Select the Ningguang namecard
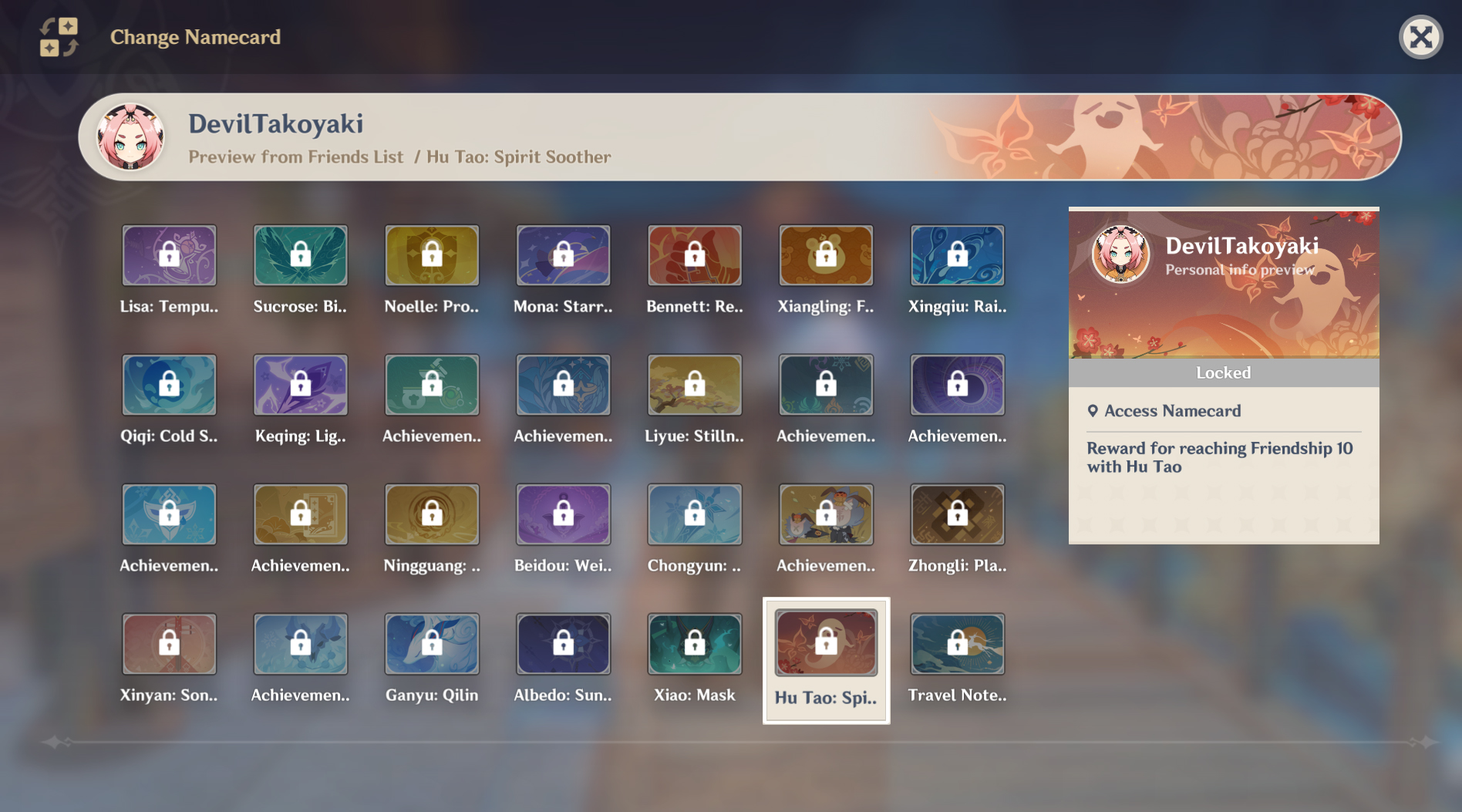The width and height of the screenshot is (1462, 812). click(432, 514)
